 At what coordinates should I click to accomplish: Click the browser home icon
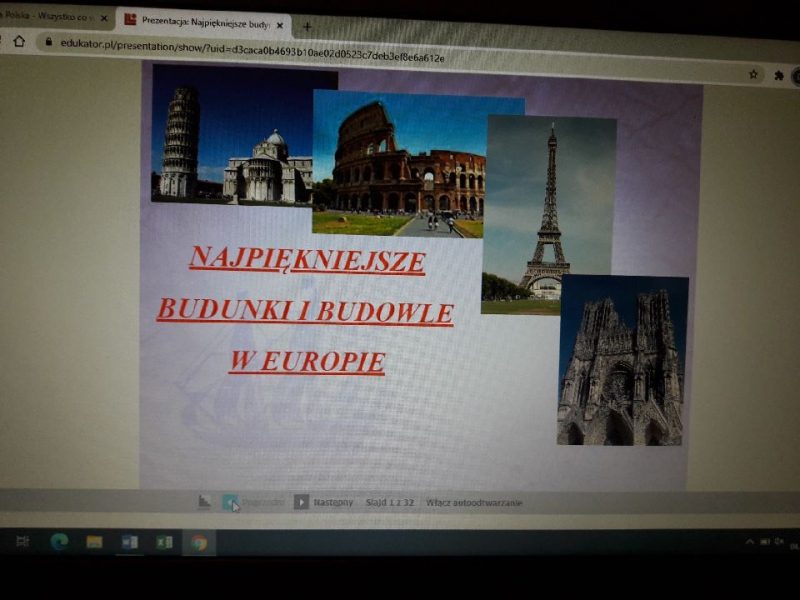(x=19, y=41)
